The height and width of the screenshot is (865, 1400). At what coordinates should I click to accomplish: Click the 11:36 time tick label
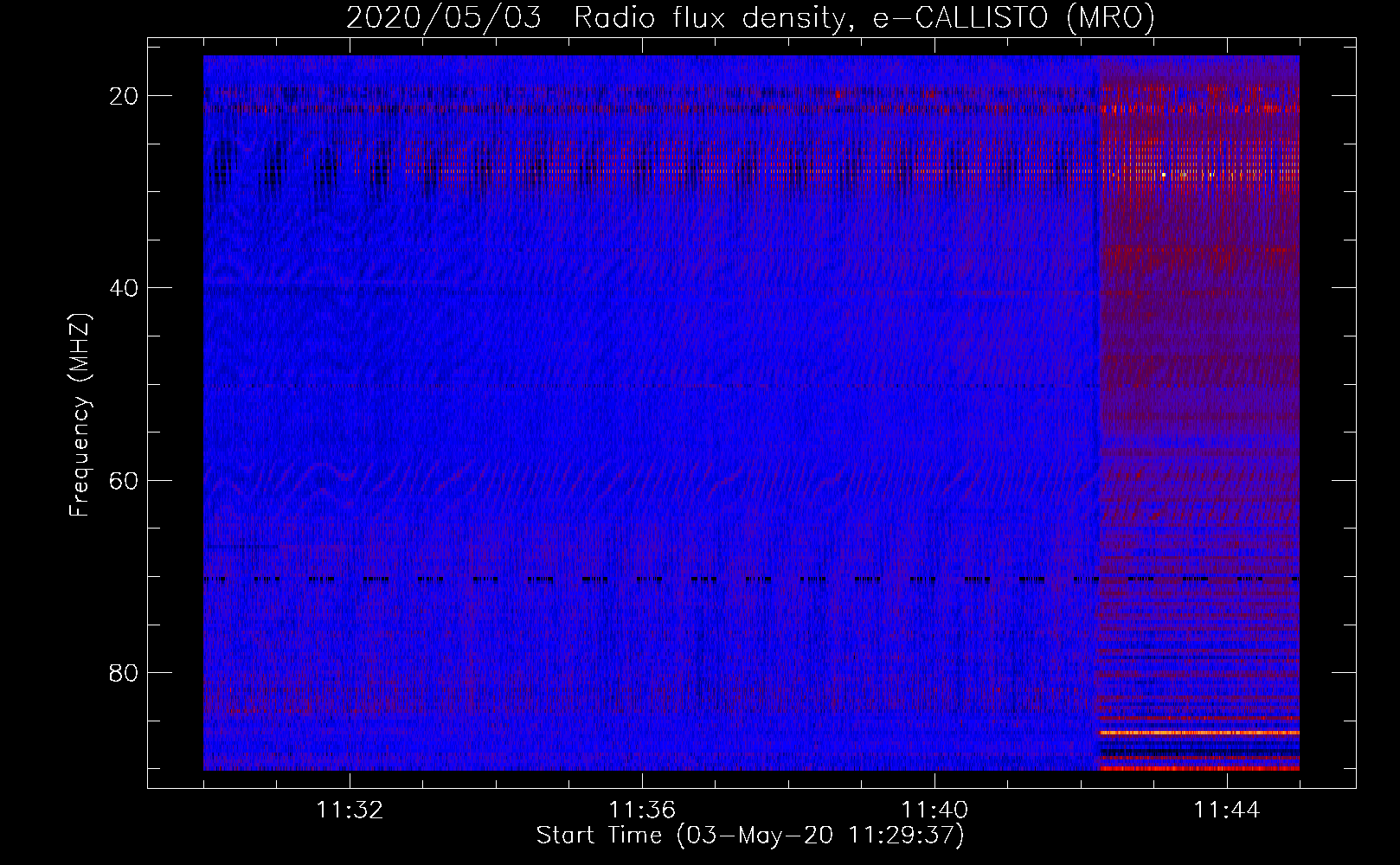642,811
